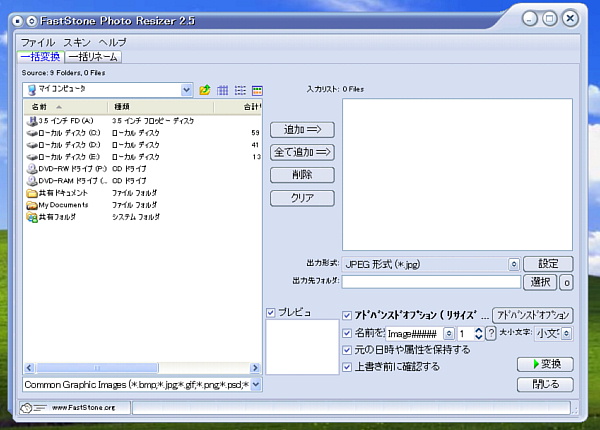Click the start number field showing 1
The image size is (600, 430).
[465, 334]
